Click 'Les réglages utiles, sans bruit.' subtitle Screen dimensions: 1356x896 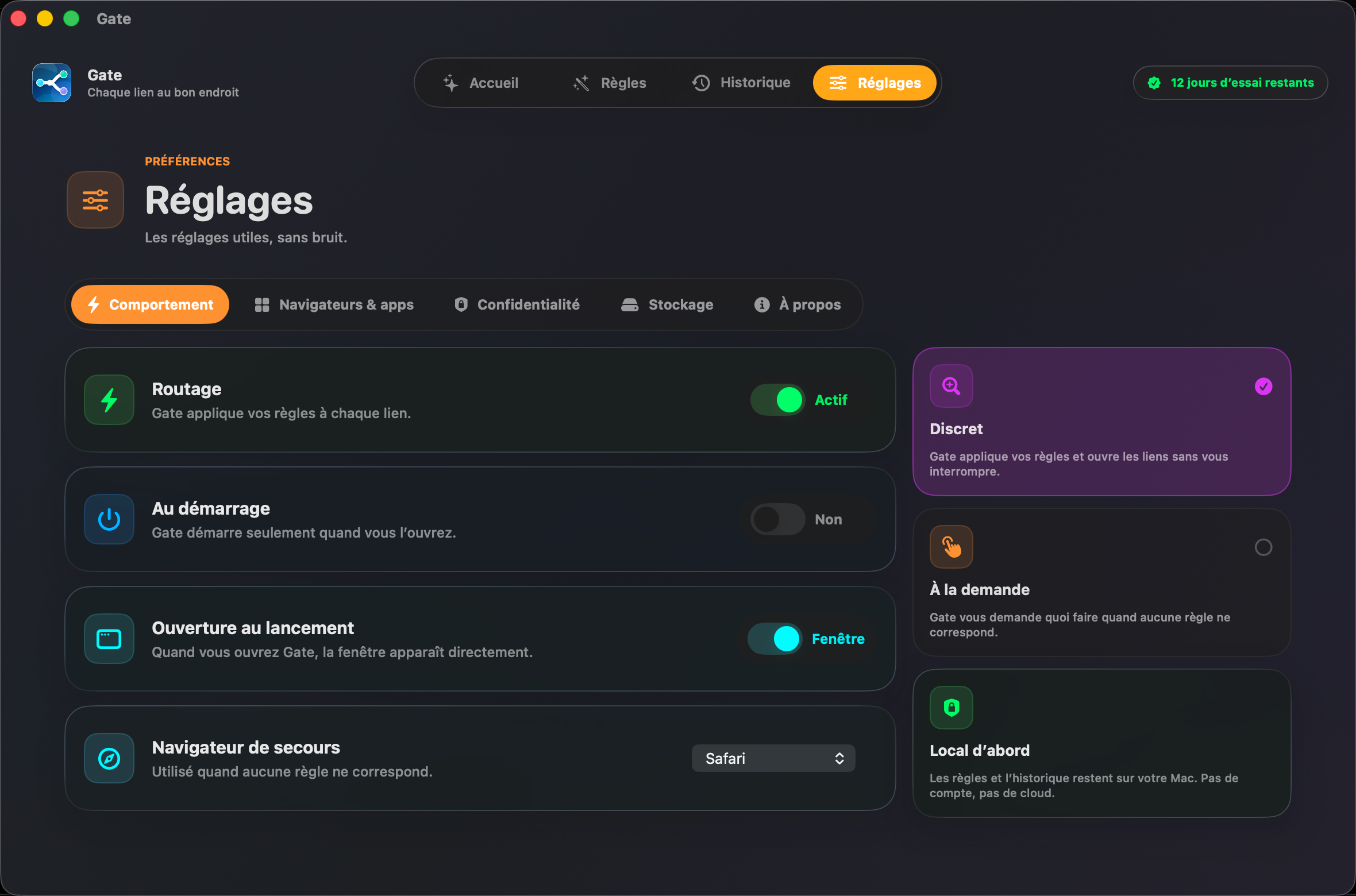(x=246, y=237)
